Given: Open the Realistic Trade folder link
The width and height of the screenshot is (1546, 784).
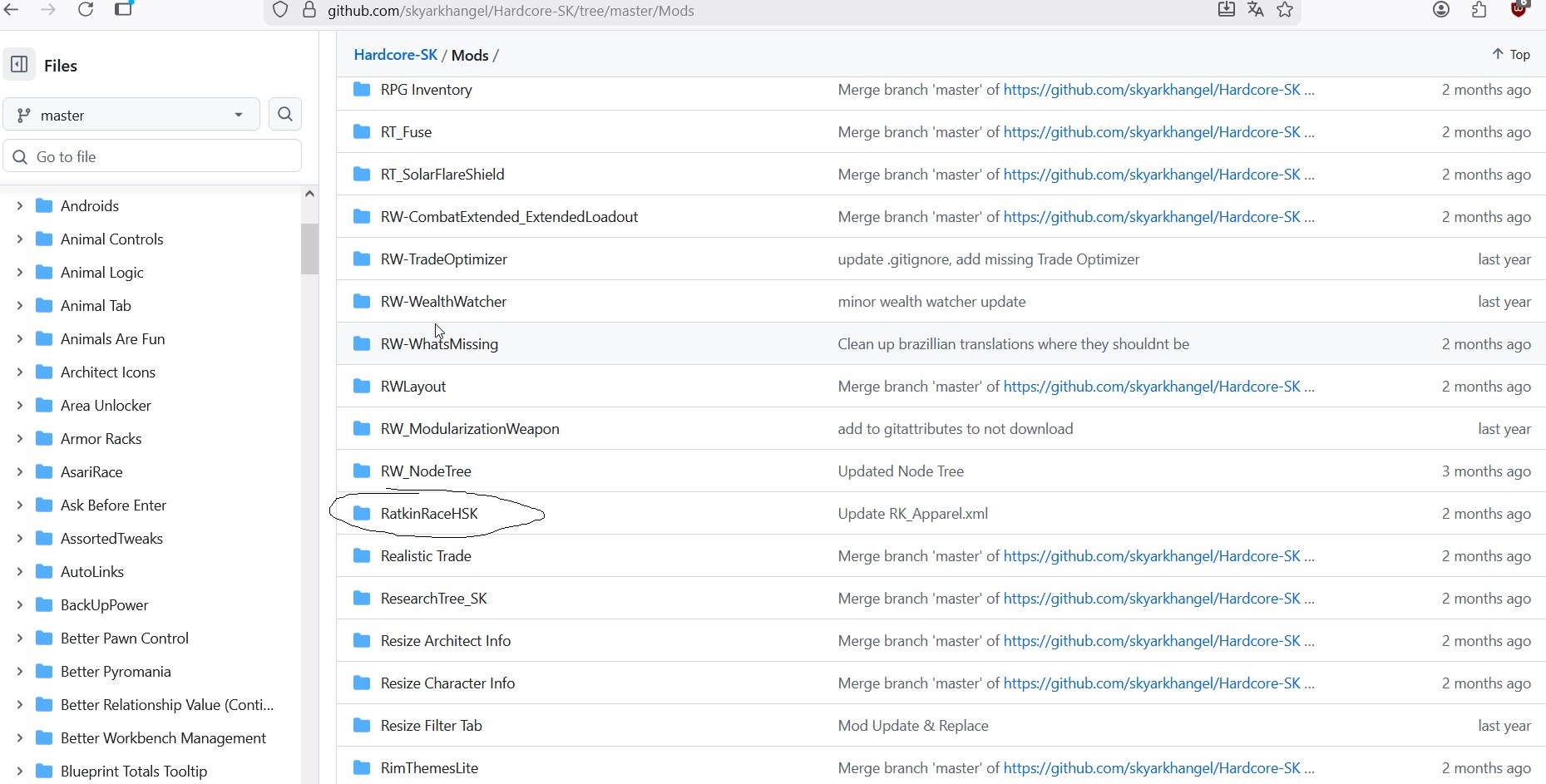Looking at the screenshot, I should tap(426, 555).
